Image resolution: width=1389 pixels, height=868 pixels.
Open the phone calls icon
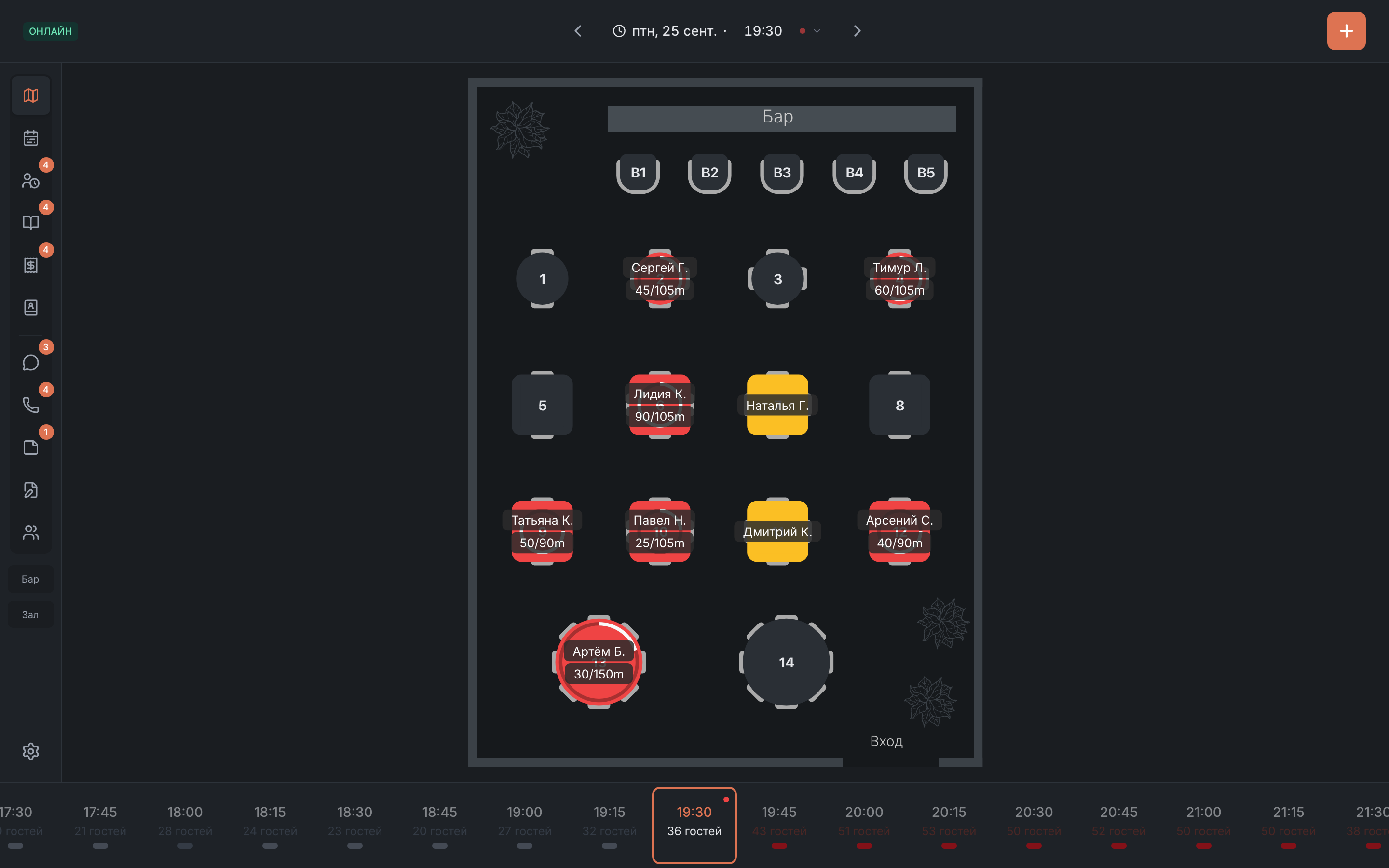[31, 405]
